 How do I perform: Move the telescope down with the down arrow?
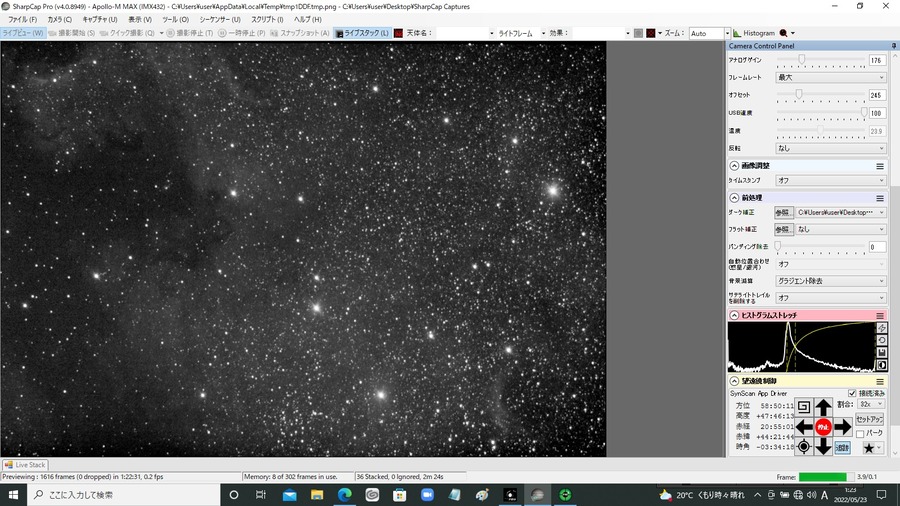[x=823, y=446]
